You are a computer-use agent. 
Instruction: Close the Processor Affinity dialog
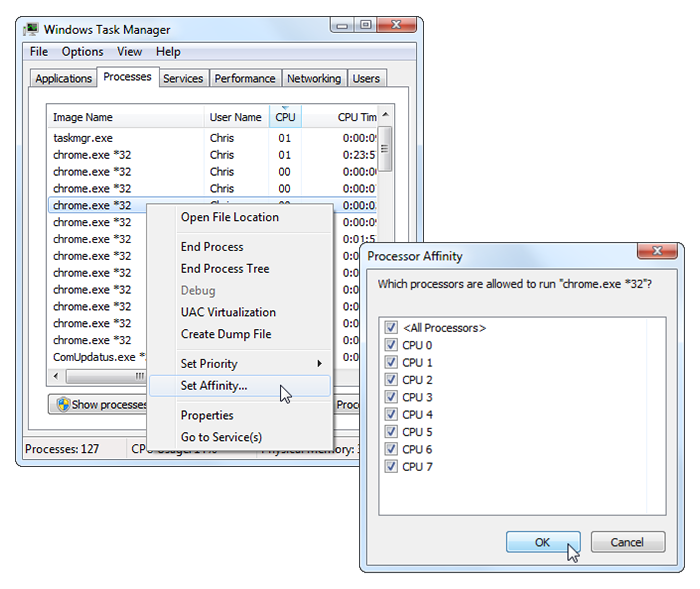point(657,251)
